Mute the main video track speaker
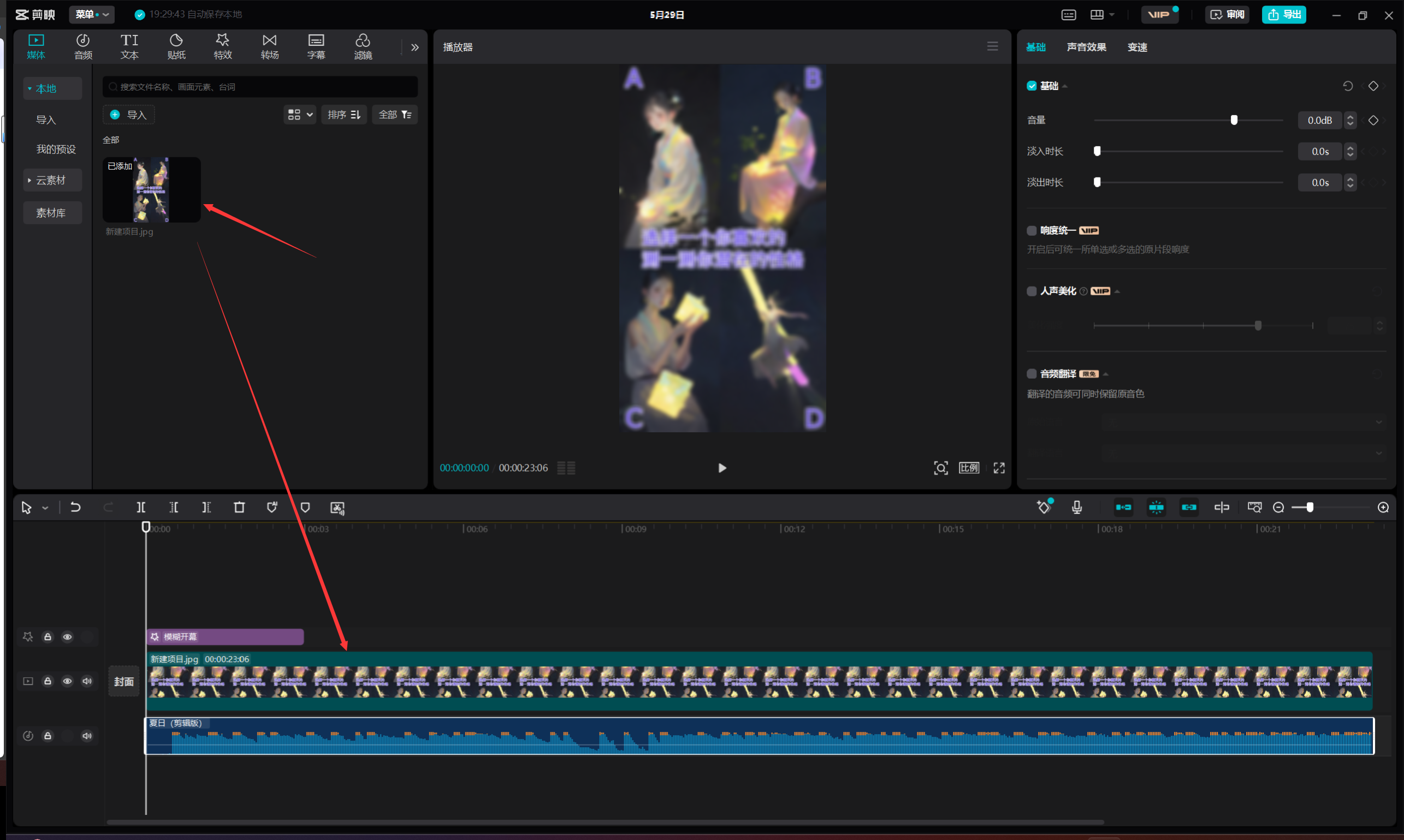 [x=87, y=681]
